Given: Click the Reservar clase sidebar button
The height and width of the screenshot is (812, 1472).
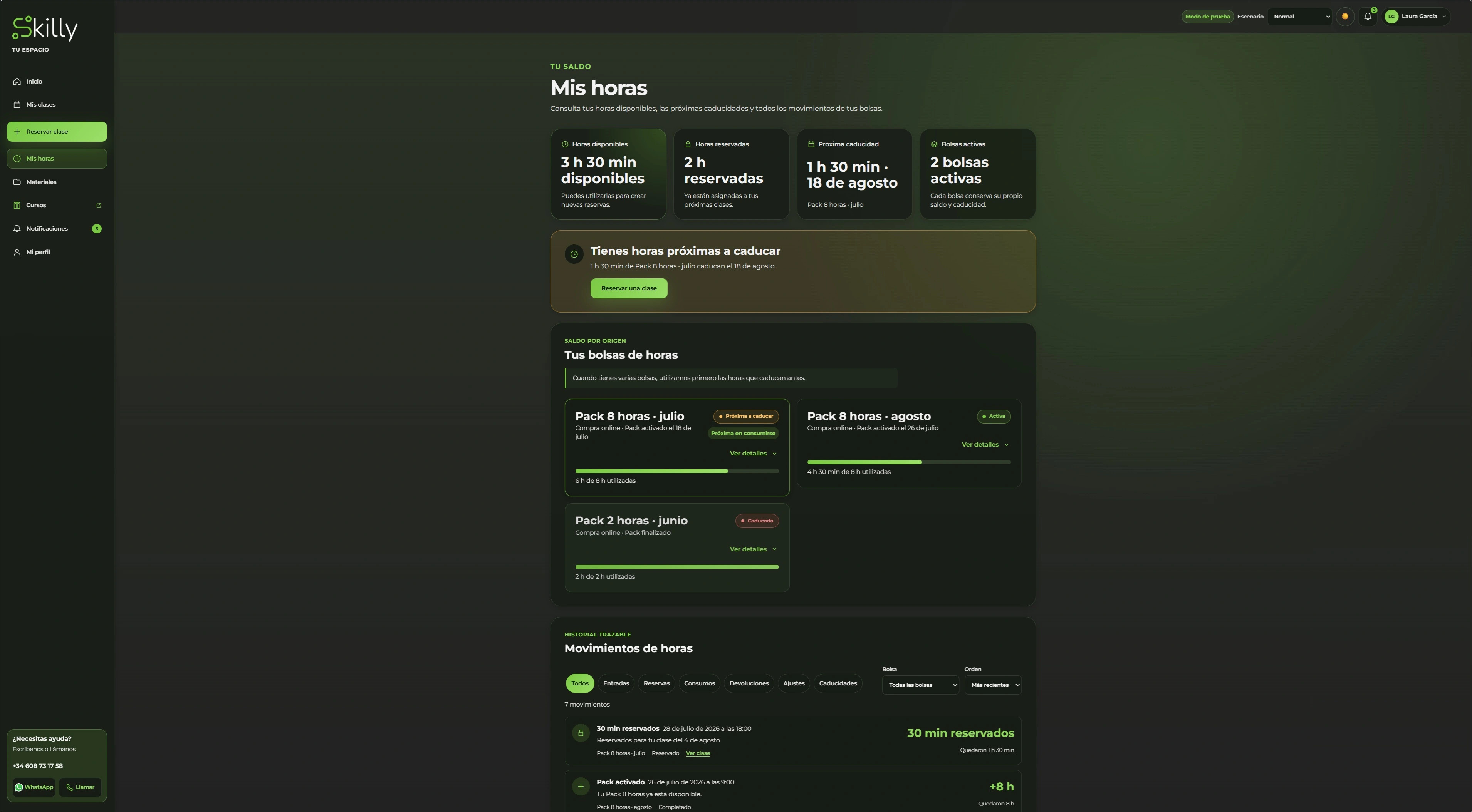Looking at the screenshot, I should click(57, 132).
